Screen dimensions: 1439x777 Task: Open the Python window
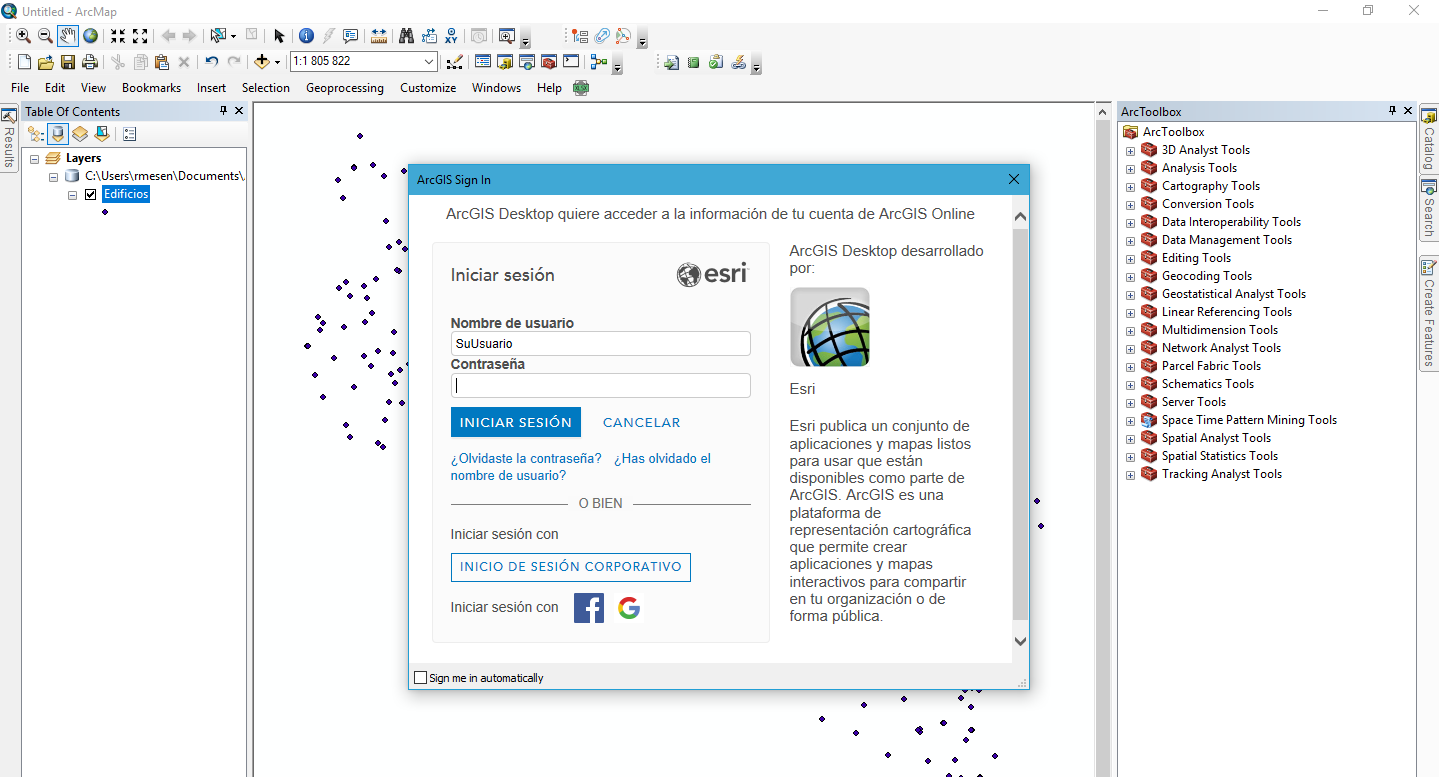point(570,62)
